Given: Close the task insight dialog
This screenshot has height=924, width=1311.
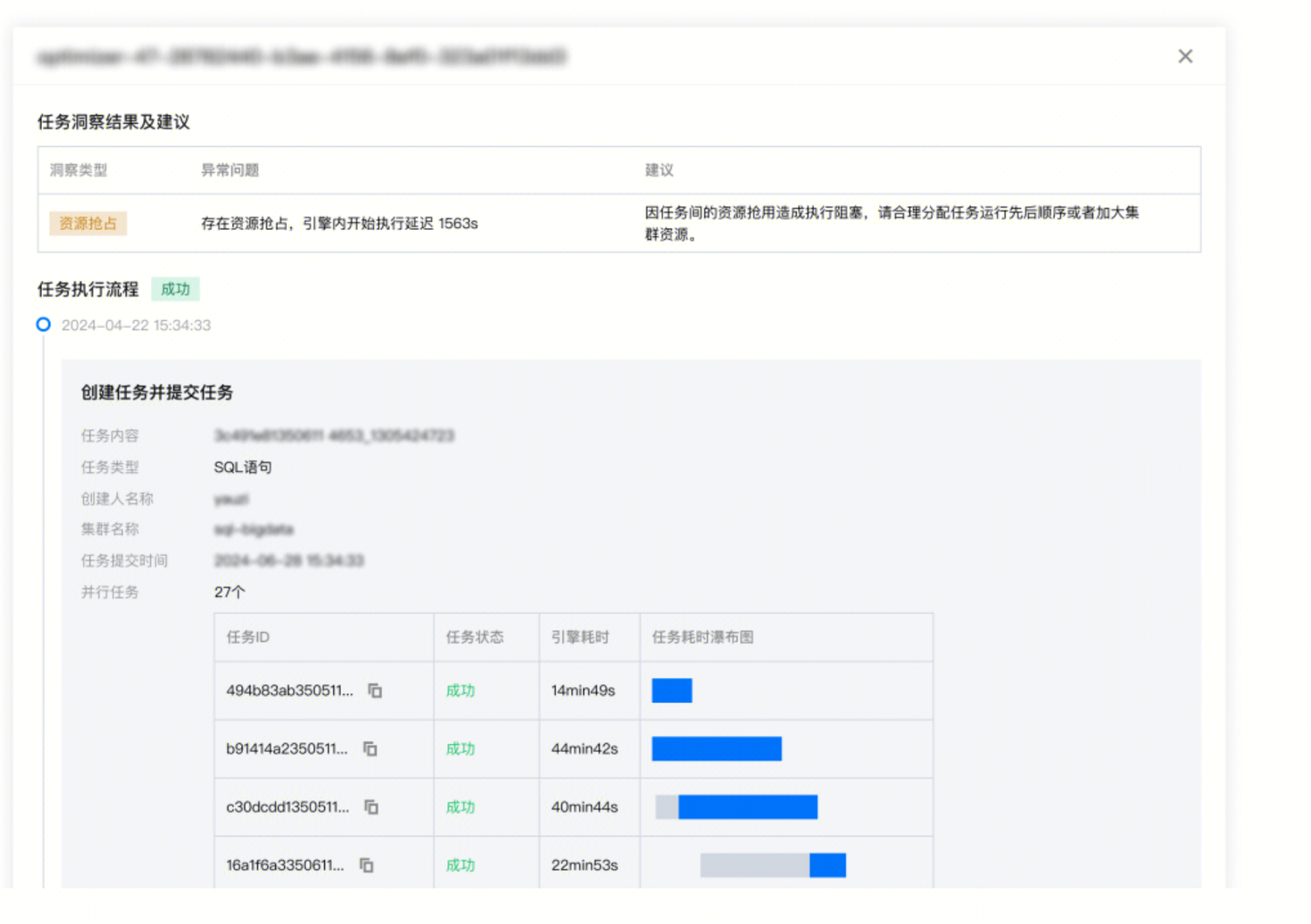Looking at the screenshot, I should click(1185, 56).
